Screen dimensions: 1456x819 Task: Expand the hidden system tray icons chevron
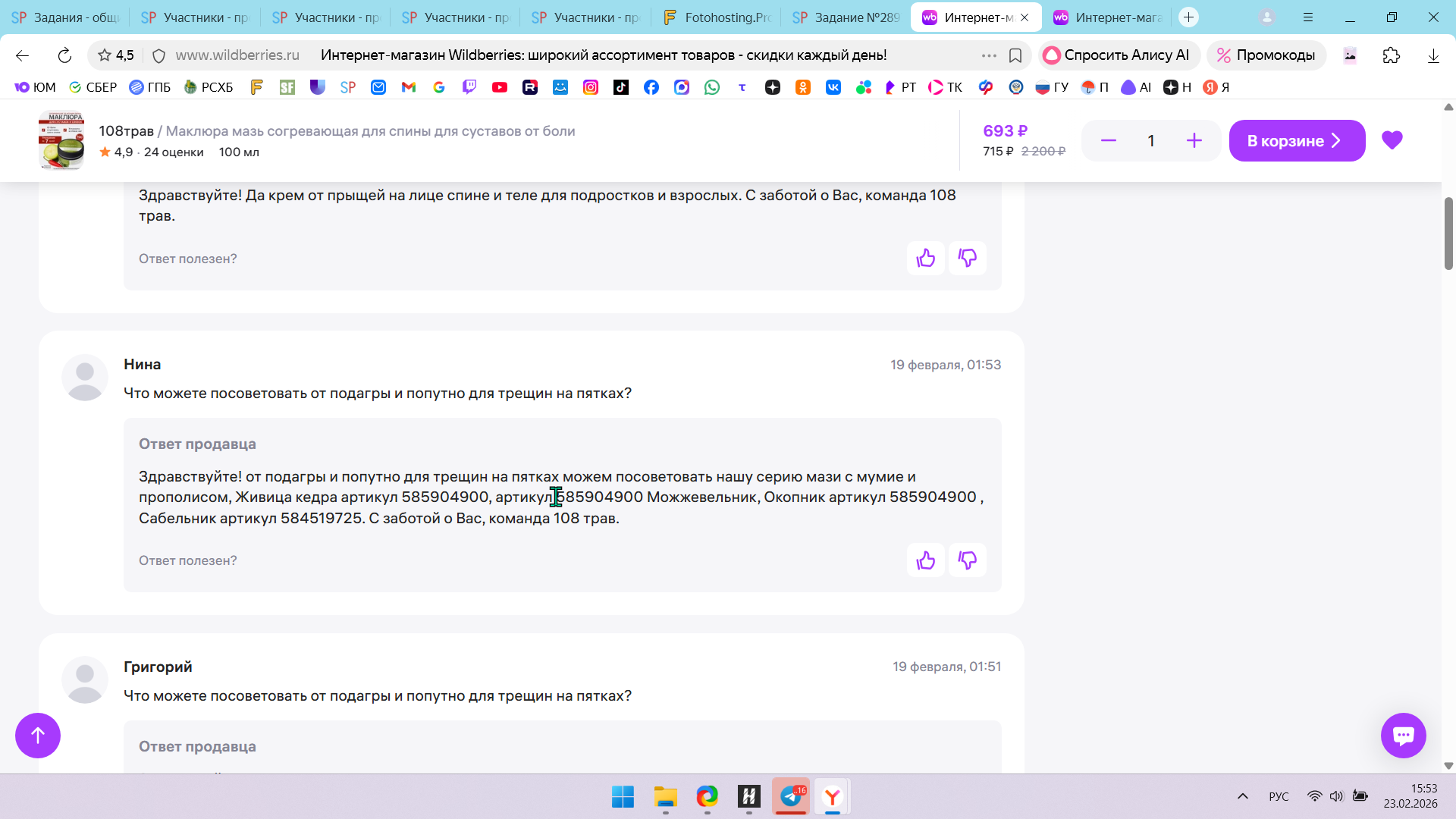1242,796
